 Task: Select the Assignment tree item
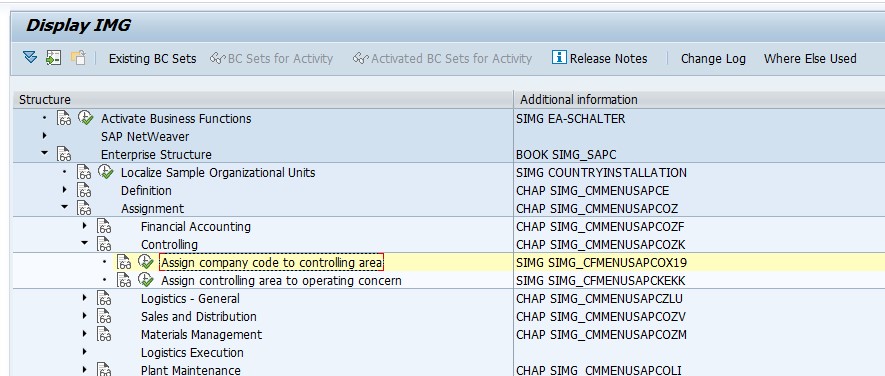coord(152,209)
